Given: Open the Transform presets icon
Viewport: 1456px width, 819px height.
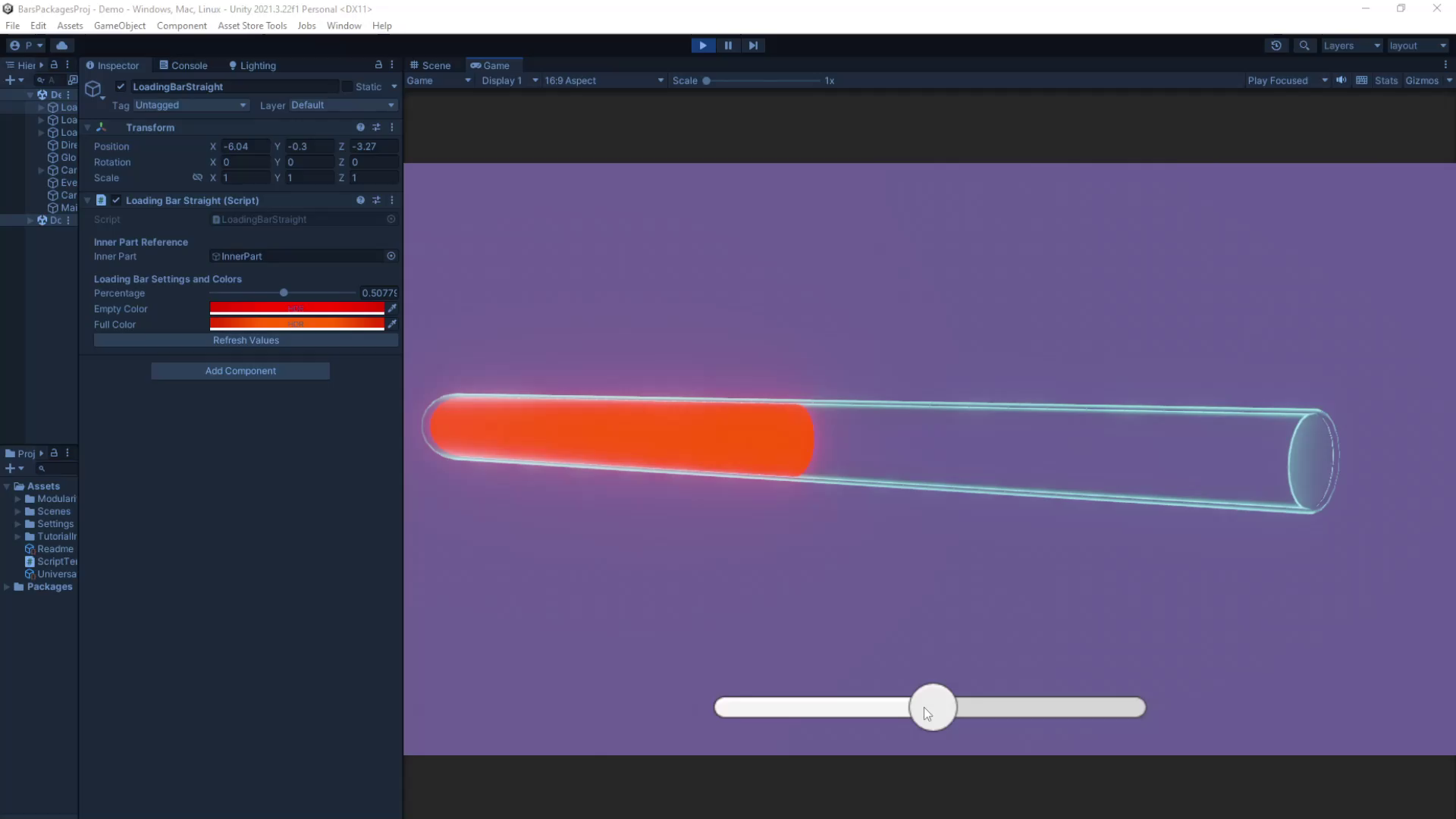Looking at the screenshot, I should click(376, 127).
